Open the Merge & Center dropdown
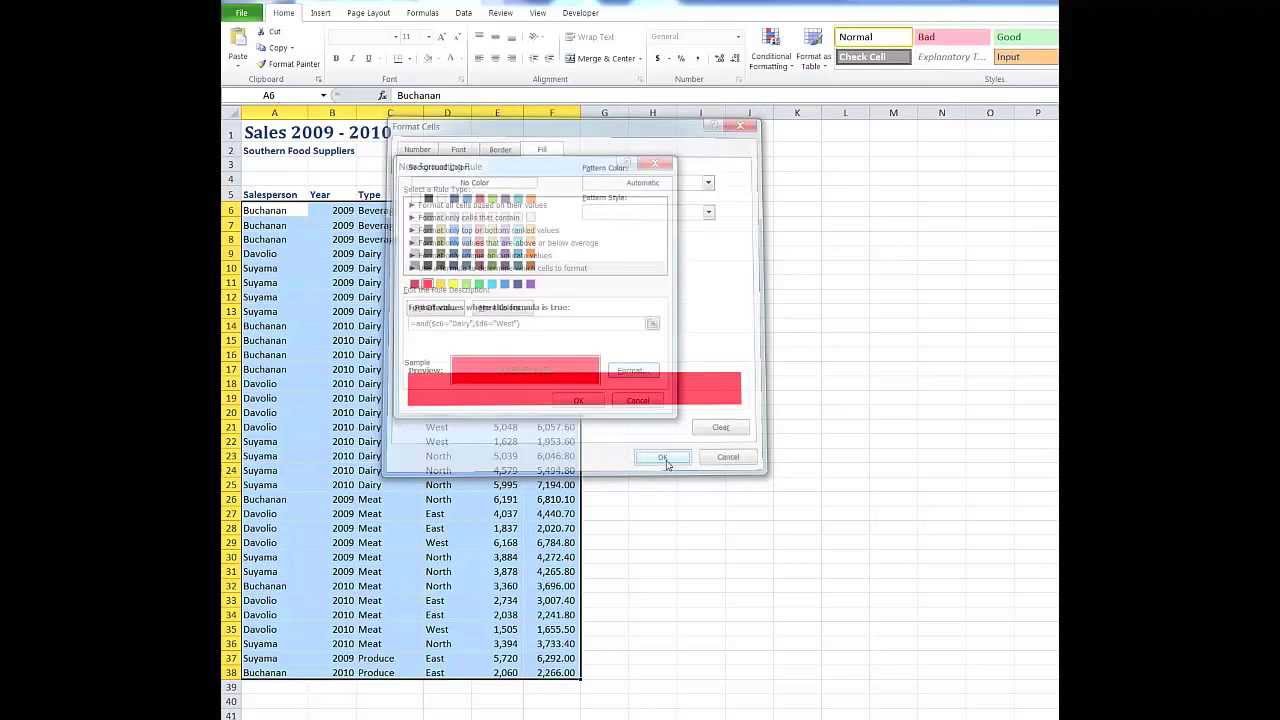Screen dimensions: 1280x720 point(640,59)
